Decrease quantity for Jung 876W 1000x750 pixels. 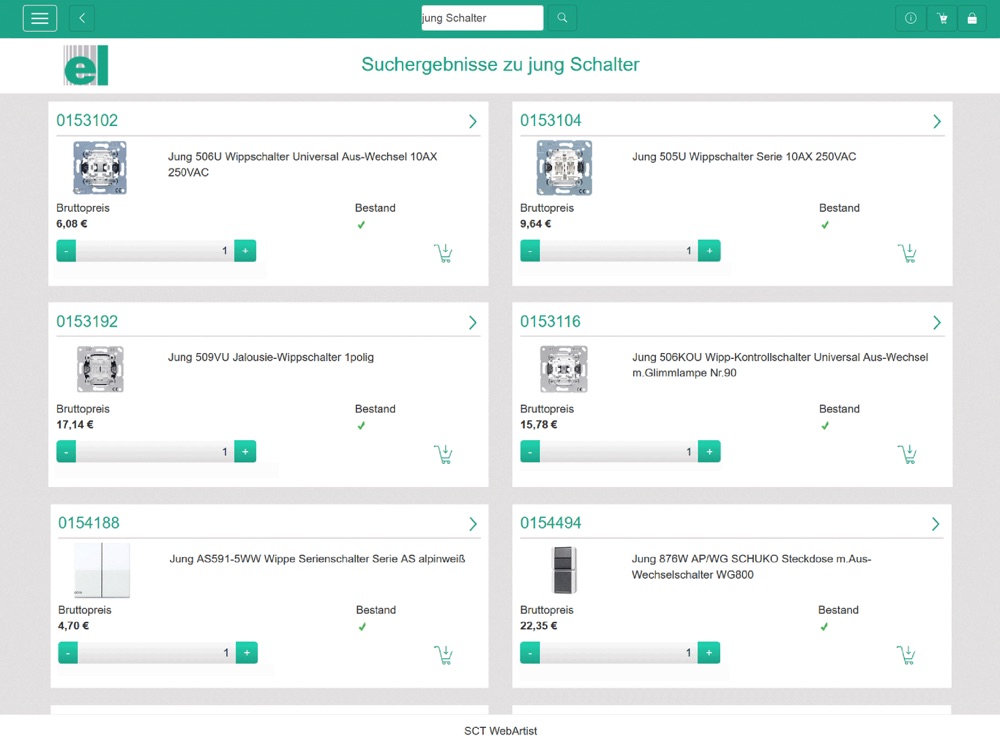[x=530, y=652]
